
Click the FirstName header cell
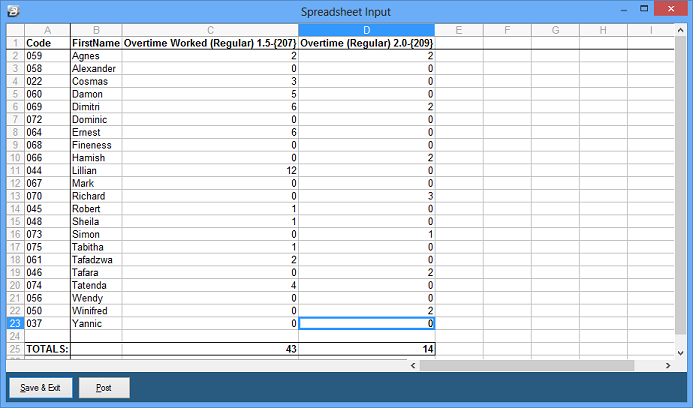(x=96, y=43)
